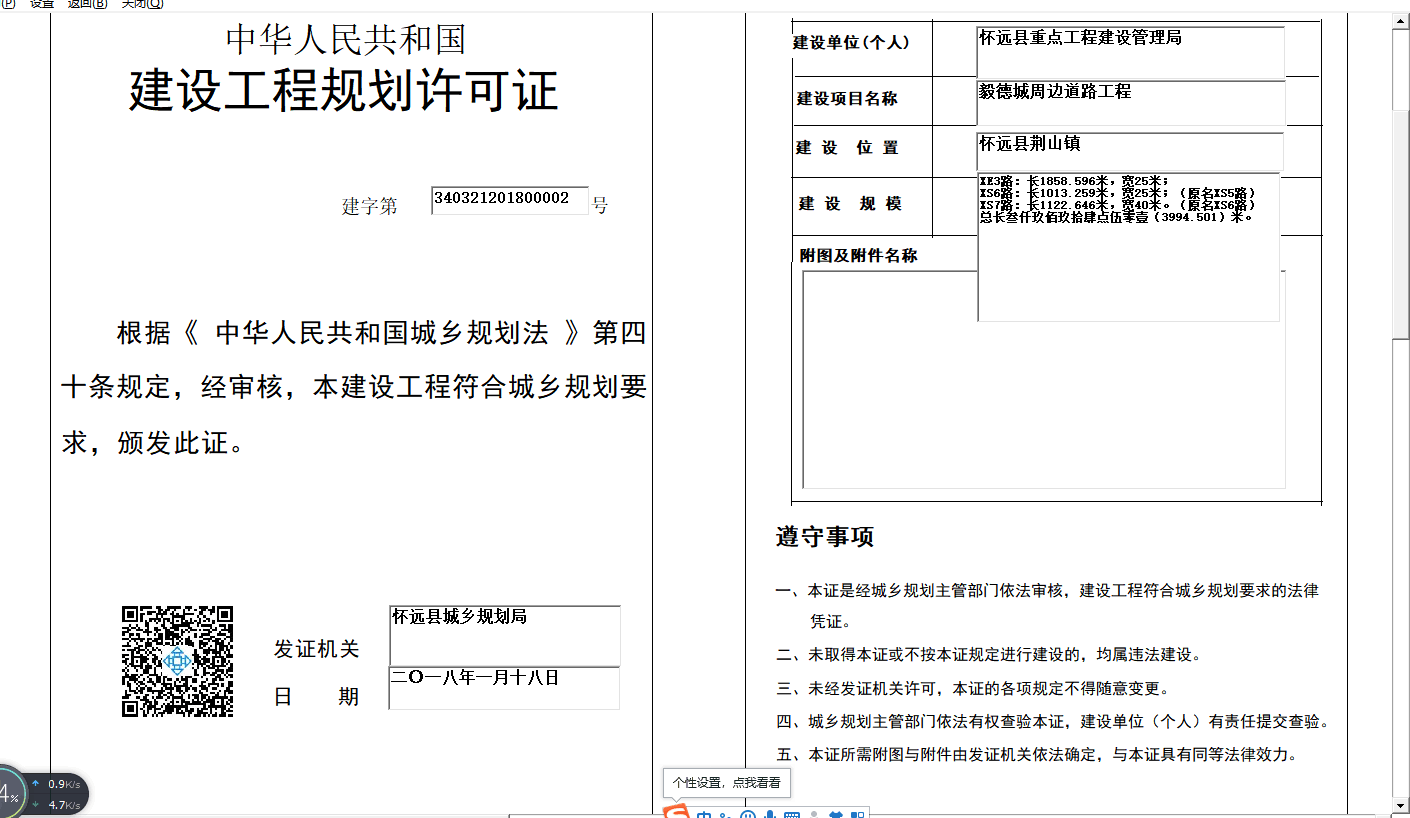Click the 遵守事项 heading
Image resolution: width=1410 pixels, height=818 pixels.
[825, 537]
